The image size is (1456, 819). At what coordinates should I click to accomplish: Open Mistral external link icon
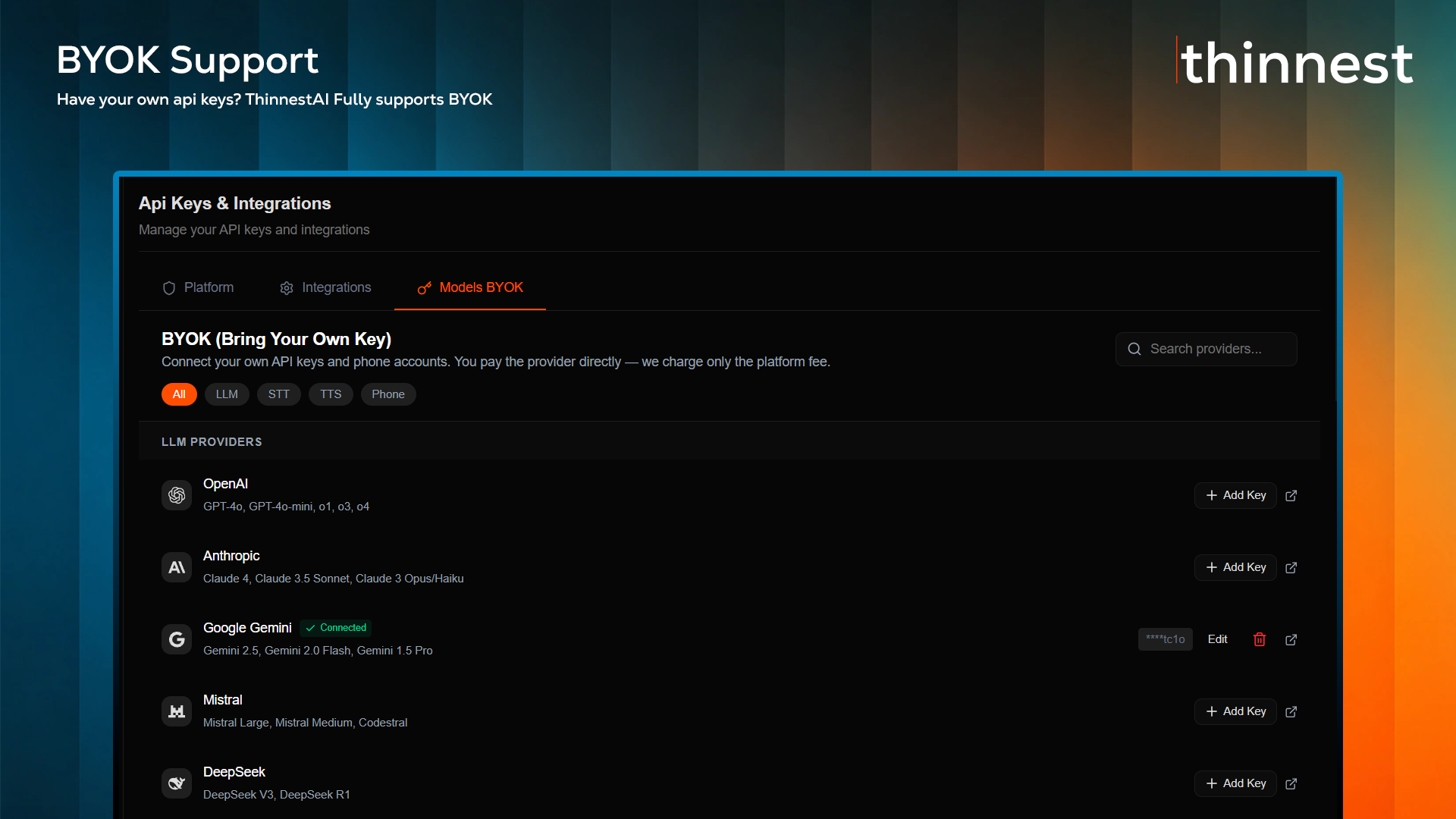(x=1291, y=711)
